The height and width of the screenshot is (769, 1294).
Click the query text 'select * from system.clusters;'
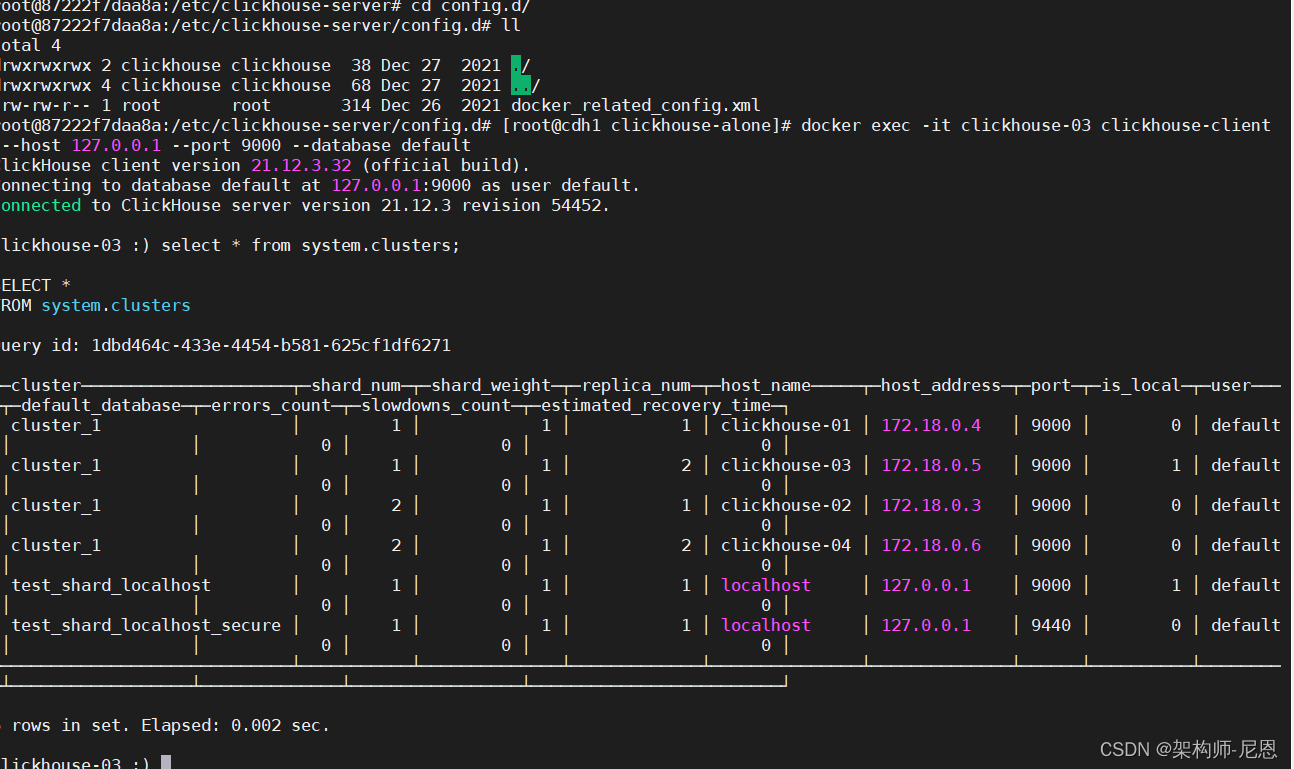tap(311, 245)
